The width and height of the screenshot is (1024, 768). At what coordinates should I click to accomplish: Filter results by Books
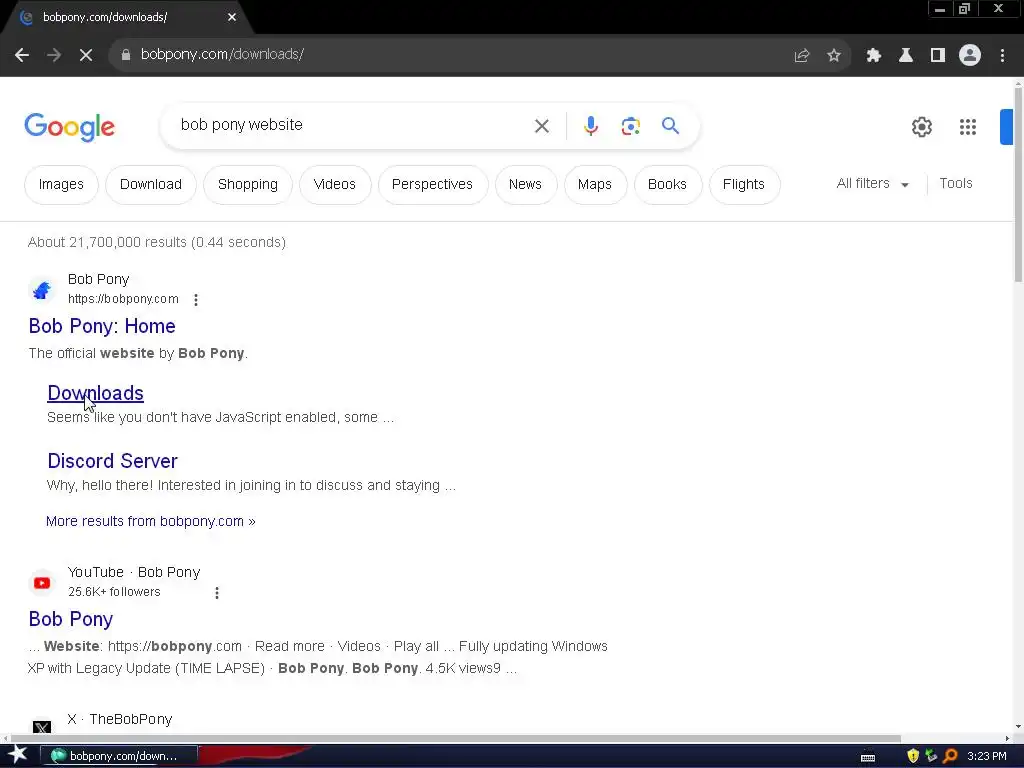click(x=667, y=185)
